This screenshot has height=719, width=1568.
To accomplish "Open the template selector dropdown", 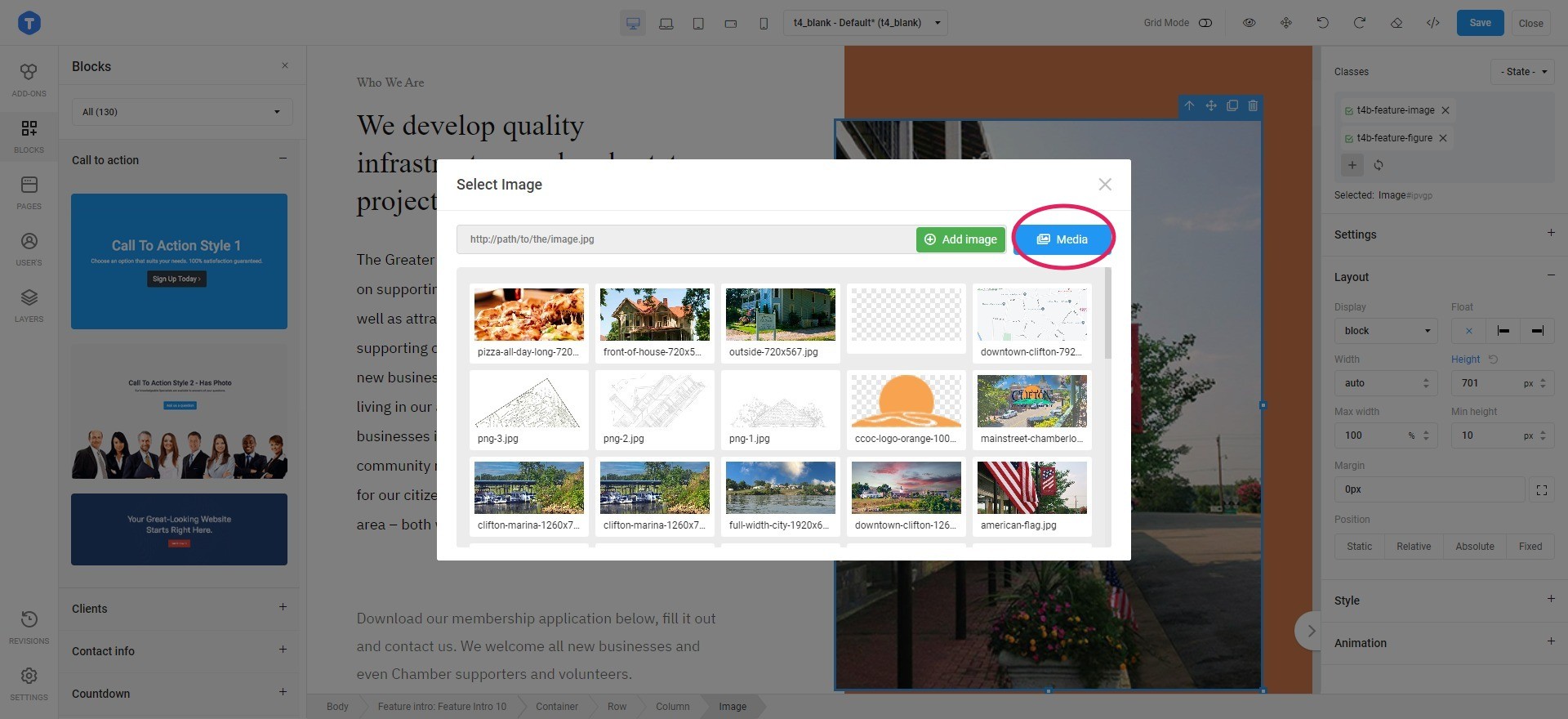I will coord(866,23).
